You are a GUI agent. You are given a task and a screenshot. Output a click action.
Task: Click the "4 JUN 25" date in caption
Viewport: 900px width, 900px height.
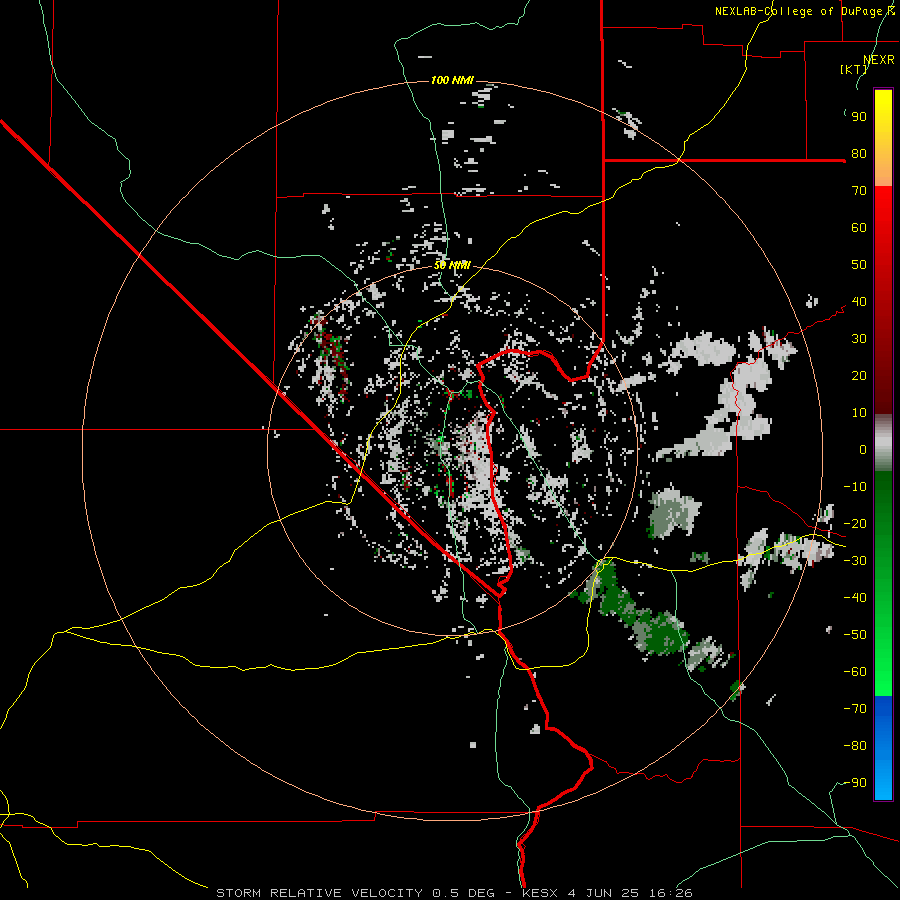(603, 893)
